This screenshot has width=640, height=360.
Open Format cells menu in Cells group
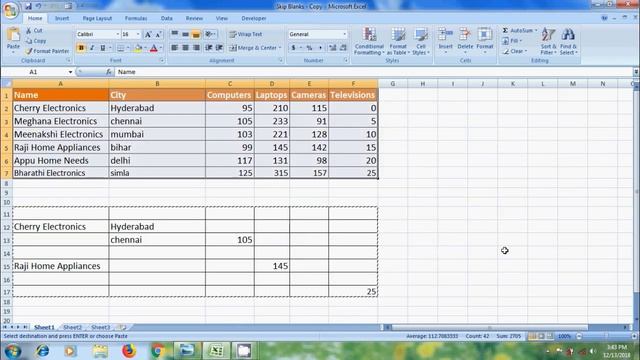coord(485,40)
